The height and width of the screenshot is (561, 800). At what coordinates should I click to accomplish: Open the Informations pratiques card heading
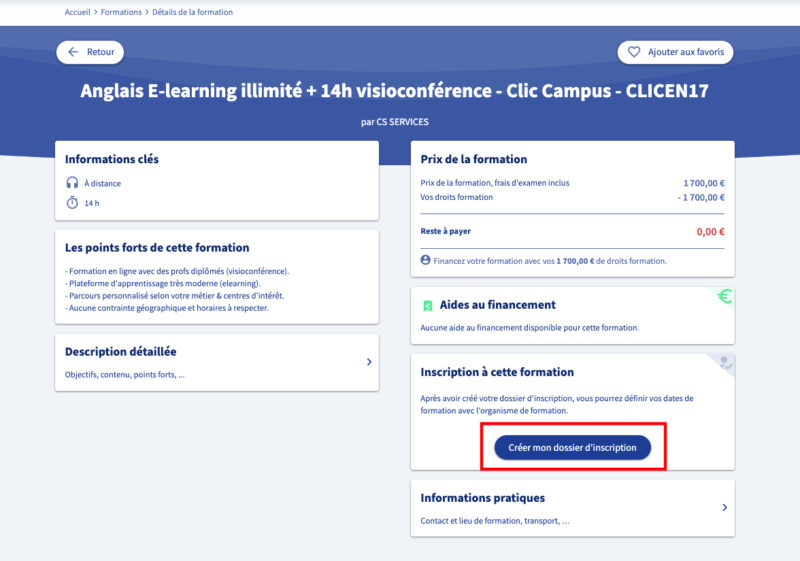(x=482, y=498)
